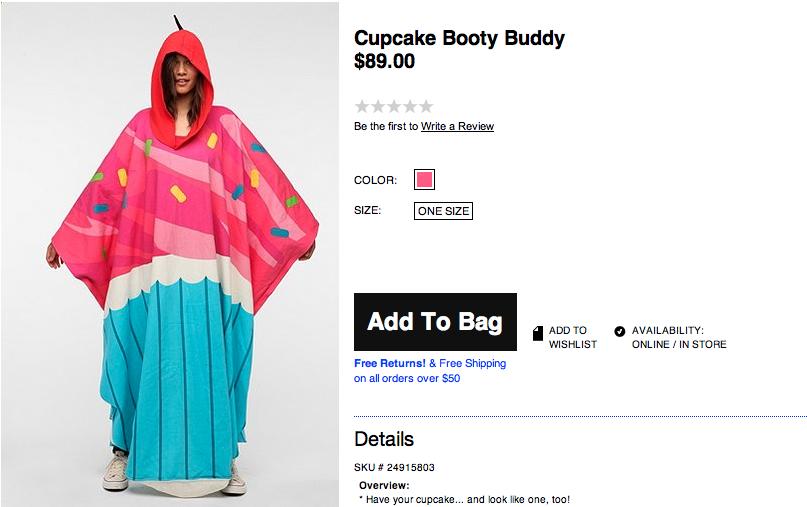Viewport: 807px width, 507px height.
Task: Click the Availability: Online / In Store text
Action: click(x=679, y=337)
